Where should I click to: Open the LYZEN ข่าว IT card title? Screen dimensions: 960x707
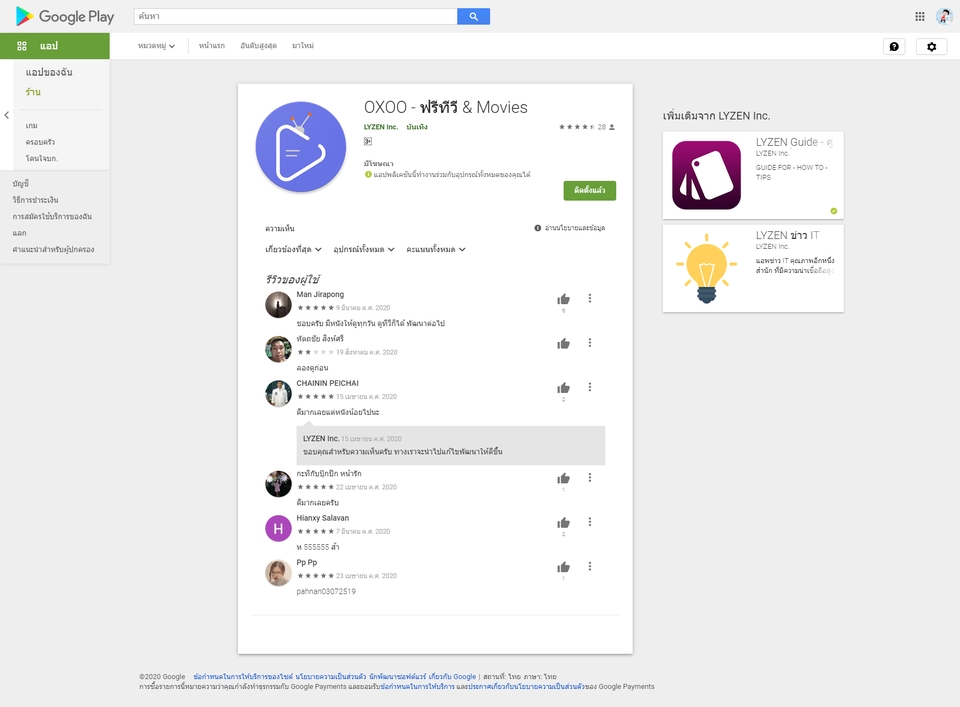(787, 235)
